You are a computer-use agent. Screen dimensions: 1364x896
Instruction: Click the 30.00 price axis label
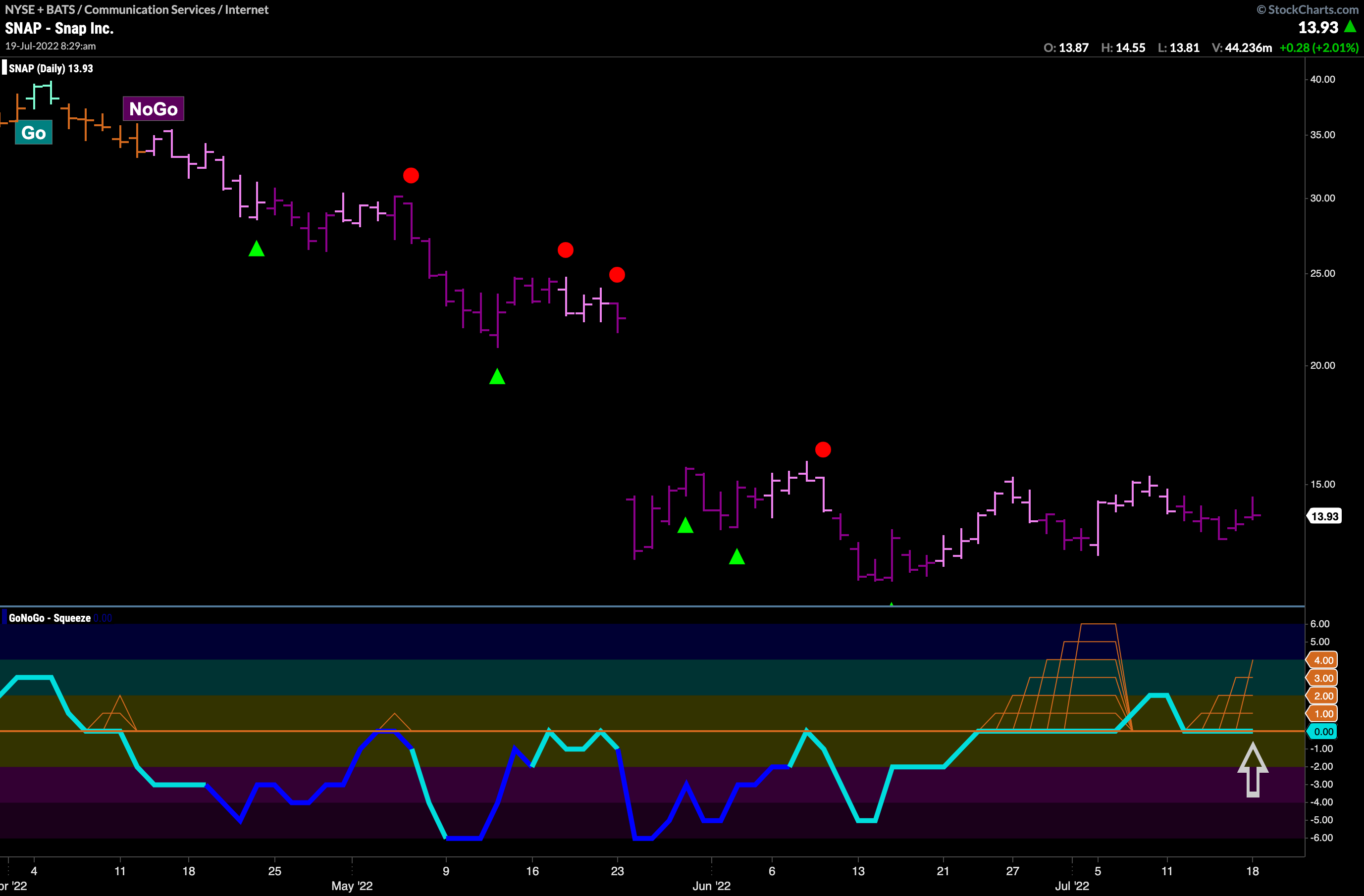click(x=1322, y=198)
